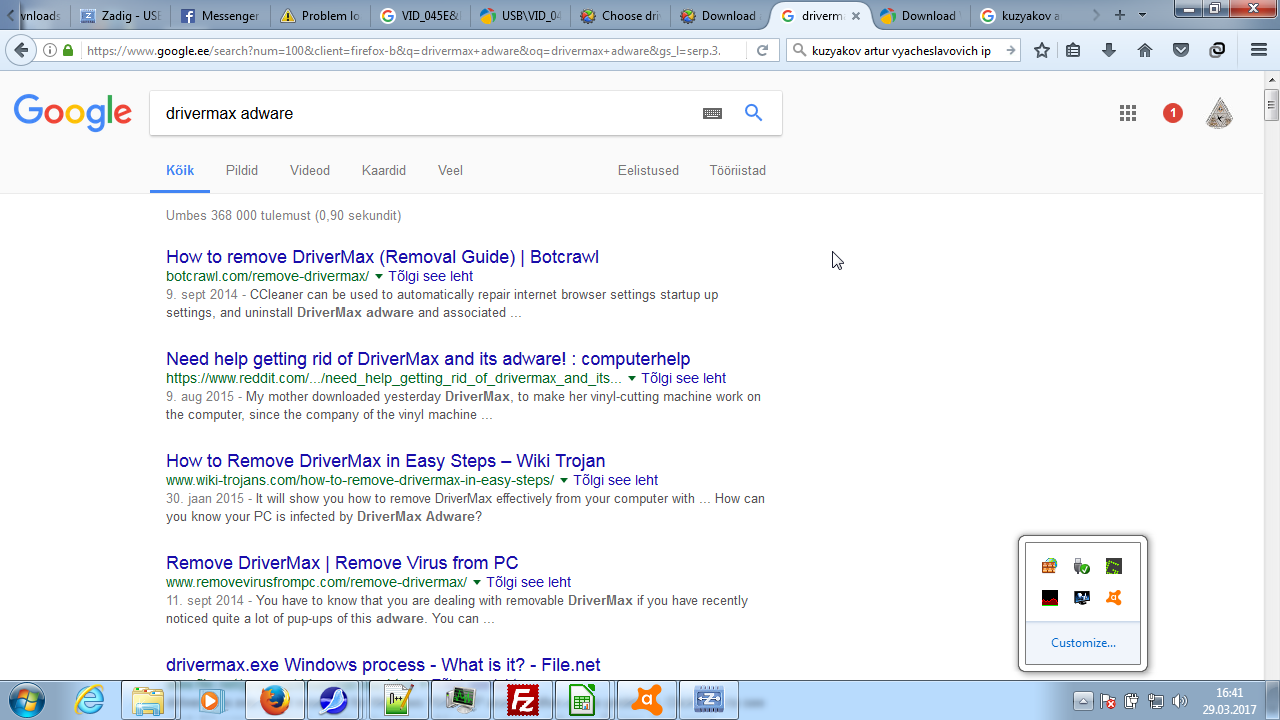Click the Google logo

pyautogui.click(x=73, y=113)
